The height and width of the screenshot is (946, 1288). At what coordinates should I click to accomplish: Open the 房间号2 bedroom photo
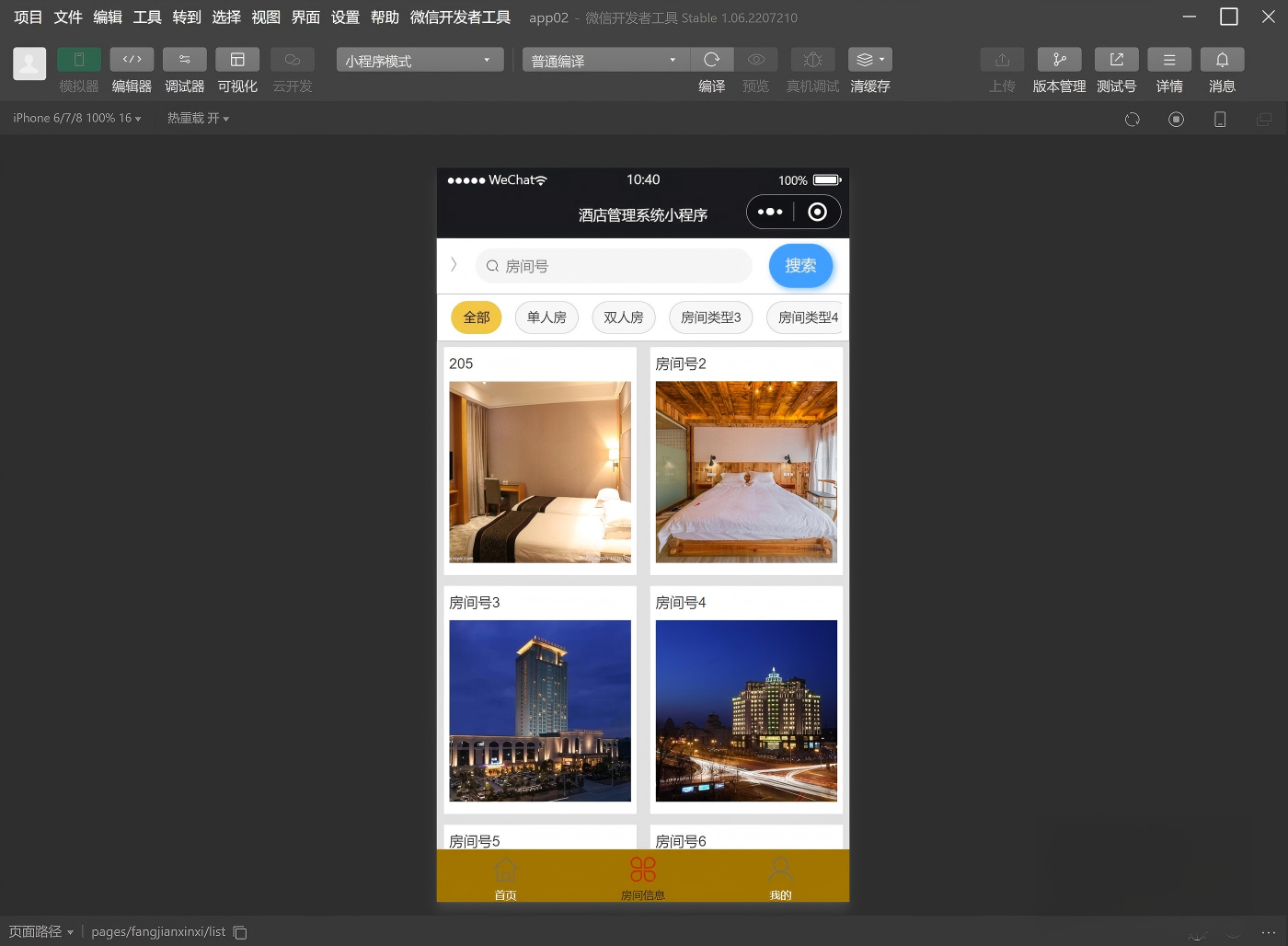click(746, 472)
